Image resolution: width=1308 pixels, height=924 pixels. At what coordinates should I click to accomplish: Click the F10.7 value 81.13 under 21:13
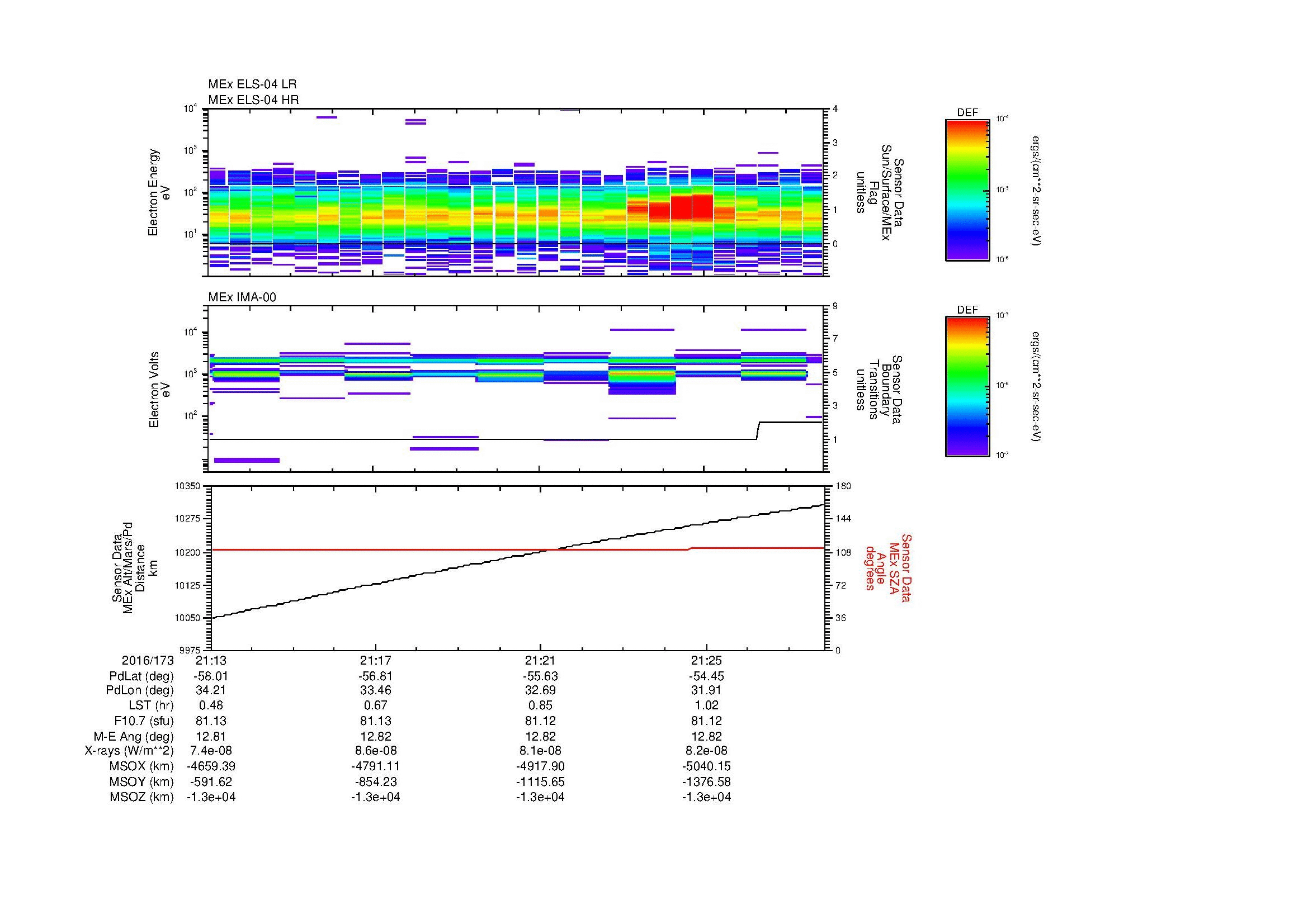(211, 721)
